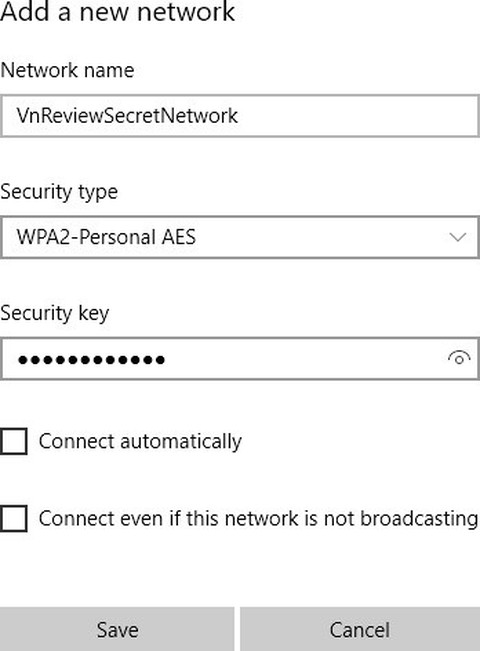
Task: Focus the Security key password field
Action: pyautogui.click(x=240, y=359)
